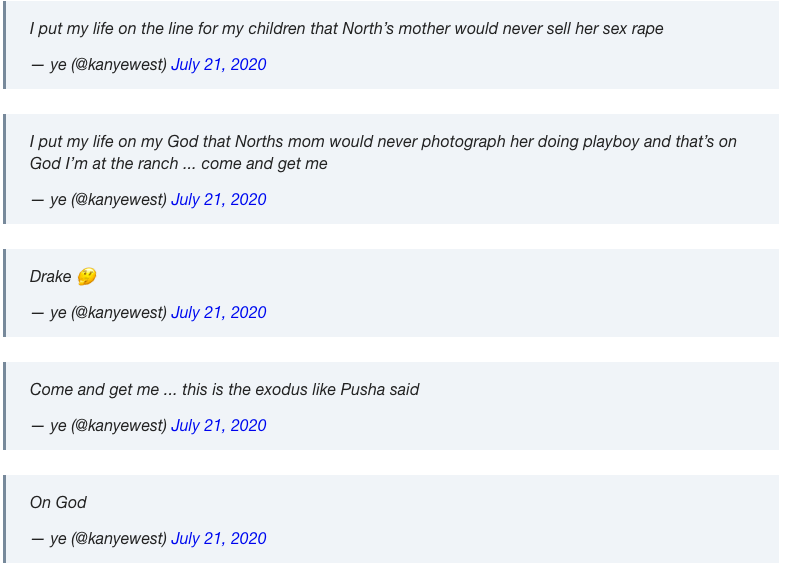
Task: Click '— ye (@kanyewest)' under the Drake tweet
Action: pyautogui.click(x=99, y=312)
